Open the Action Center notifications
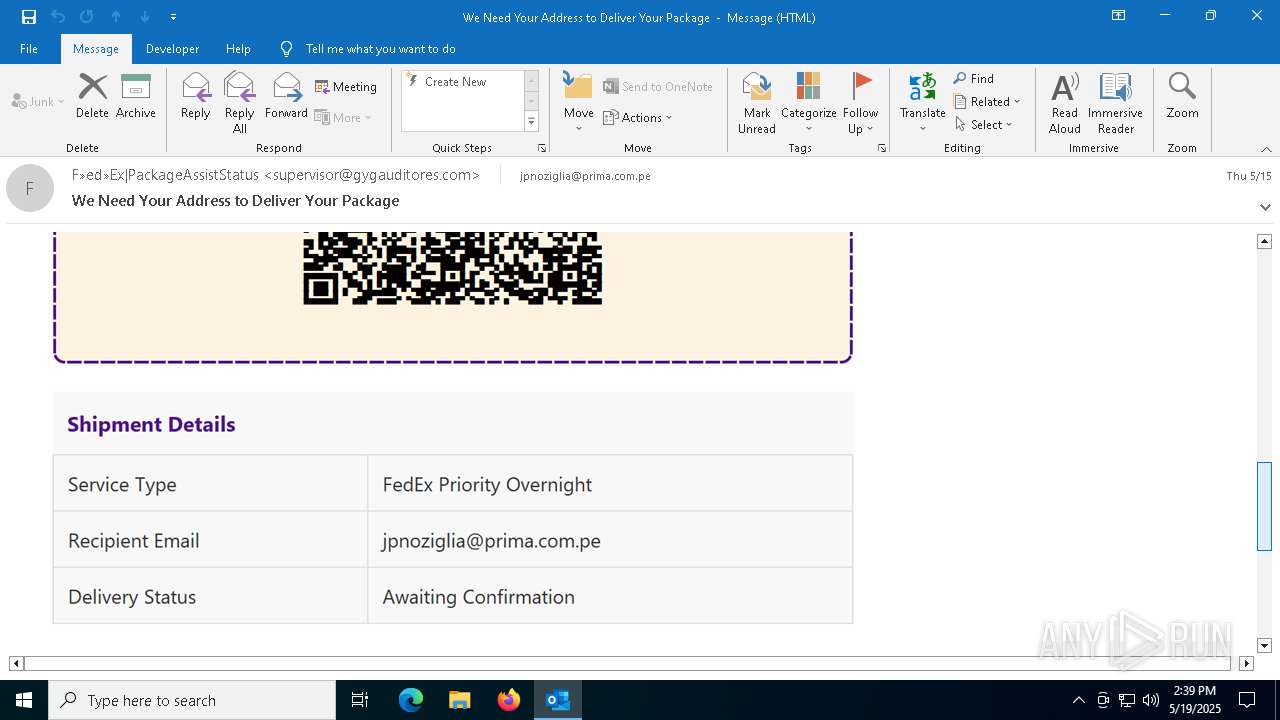1280x720 pixels. point(1247,700)
